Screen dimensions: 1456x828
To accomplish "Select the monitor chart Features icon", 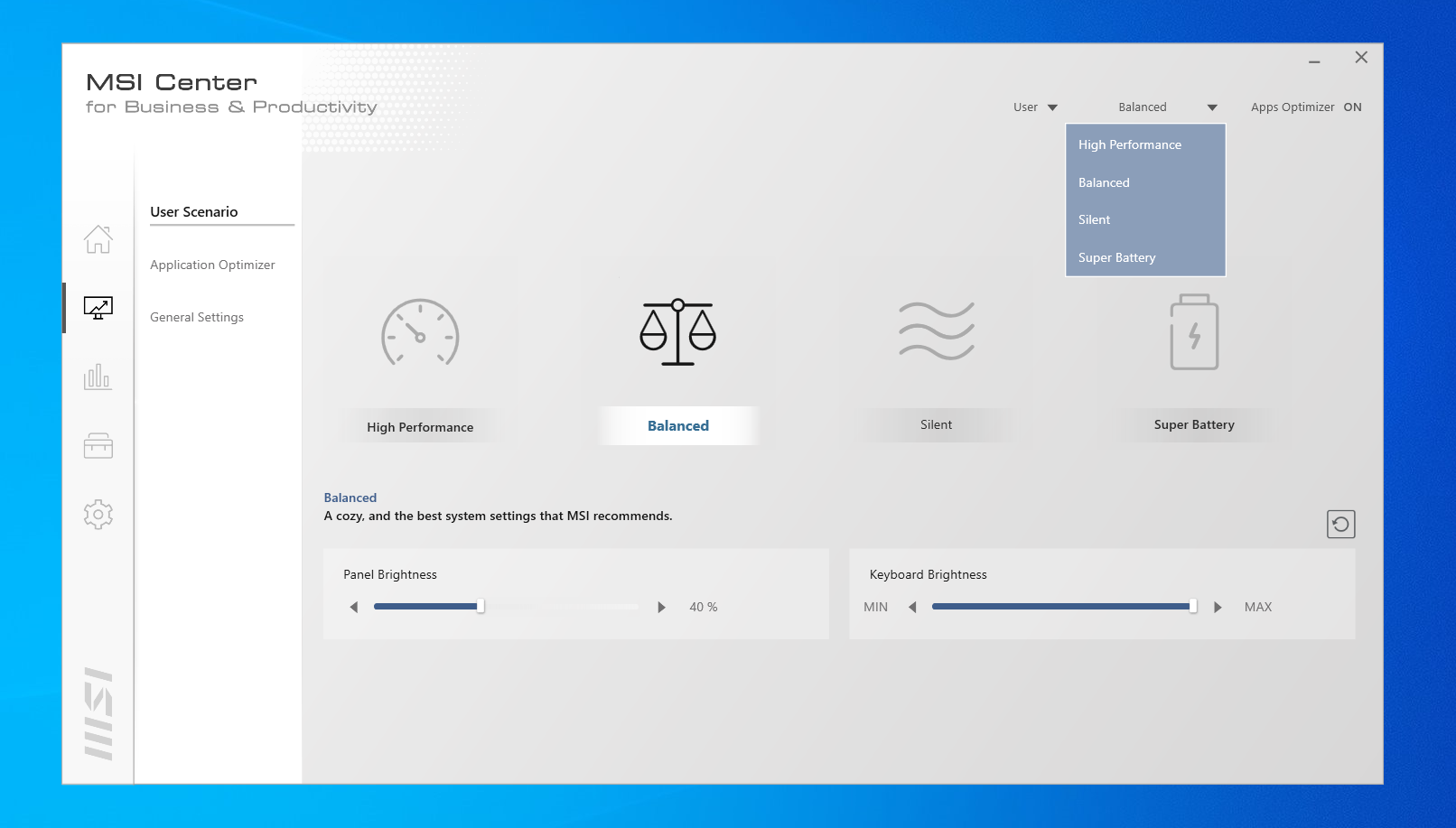I will click(98, 308).
